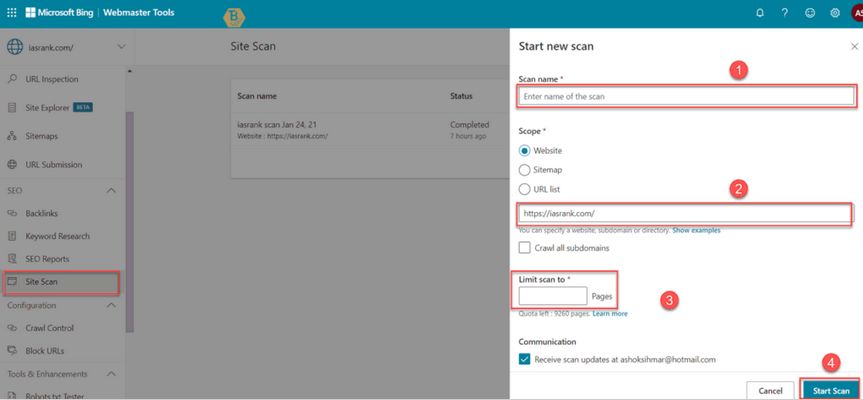
Task: Select the URL list scope option
Action: [x=525, y=189]
